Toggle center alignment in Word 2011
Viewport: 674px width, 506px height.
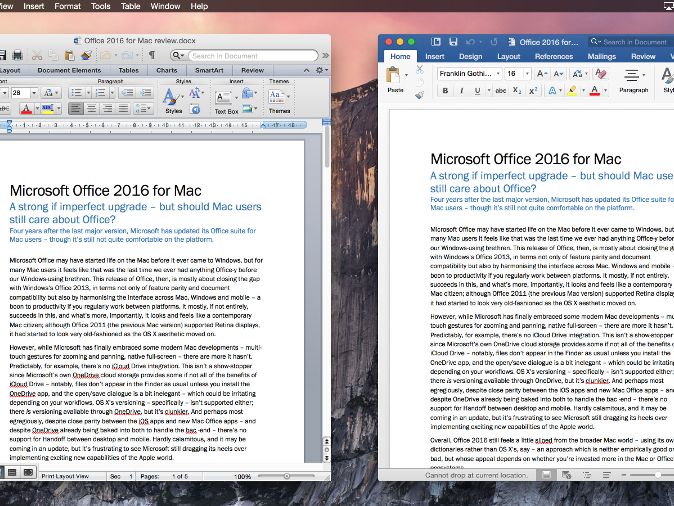point(92,109)
